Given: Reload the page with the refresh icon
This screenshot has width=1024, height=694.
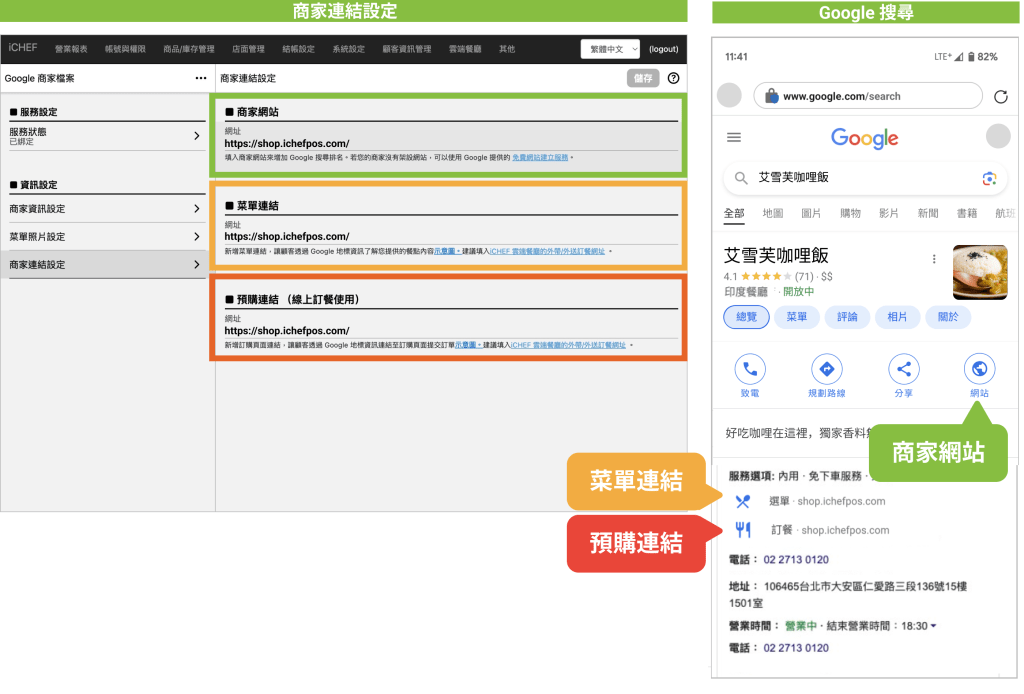Looking at the screenshot, I should 1001,96.
